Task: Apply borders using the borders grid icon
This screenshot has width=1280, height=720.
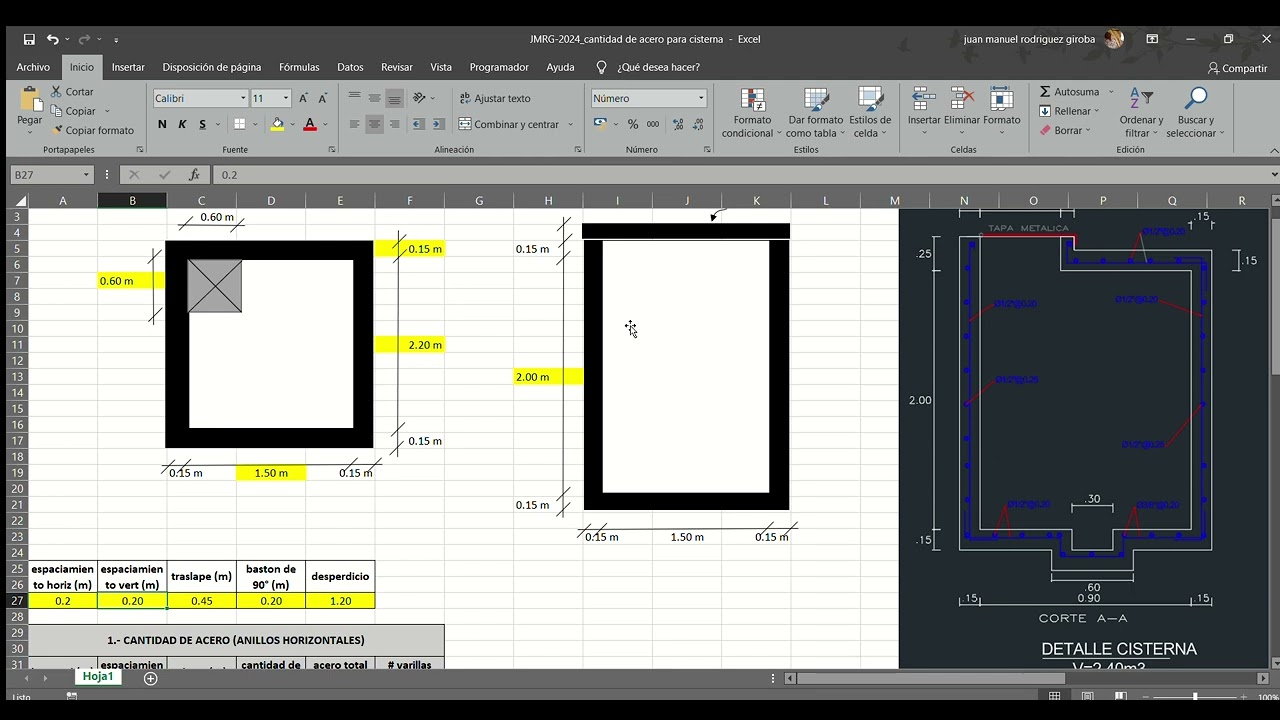Action: (239, 124)
